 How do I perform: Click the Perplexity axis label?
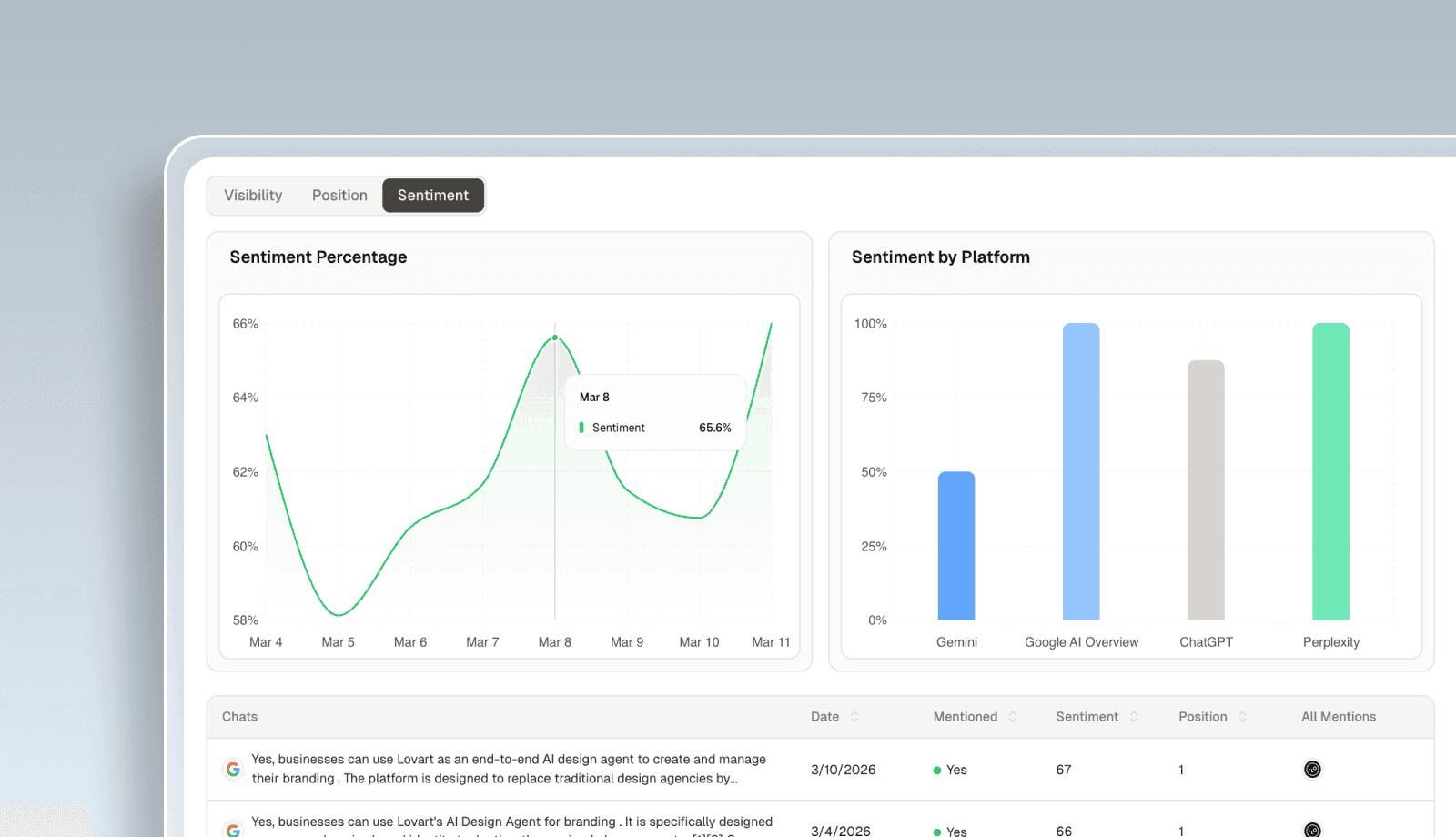coord(1331,642)
